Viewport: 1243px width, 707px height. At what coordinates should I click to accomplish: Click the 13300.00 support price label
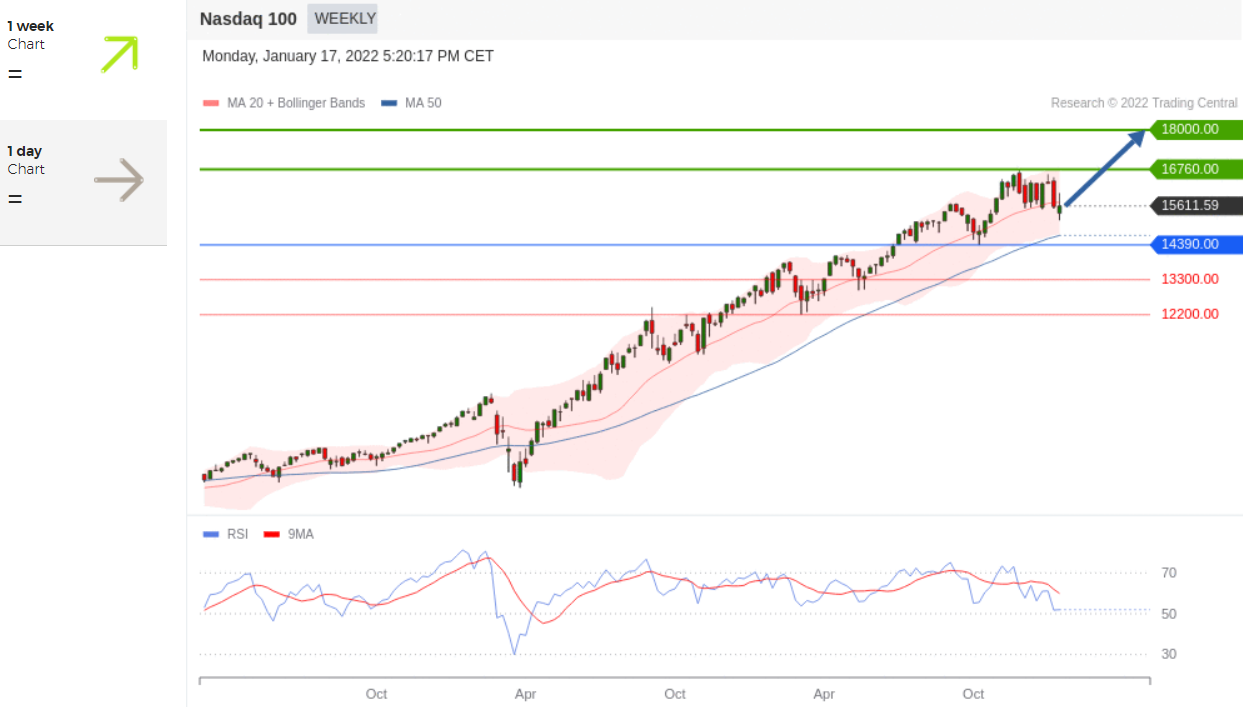1190,279
